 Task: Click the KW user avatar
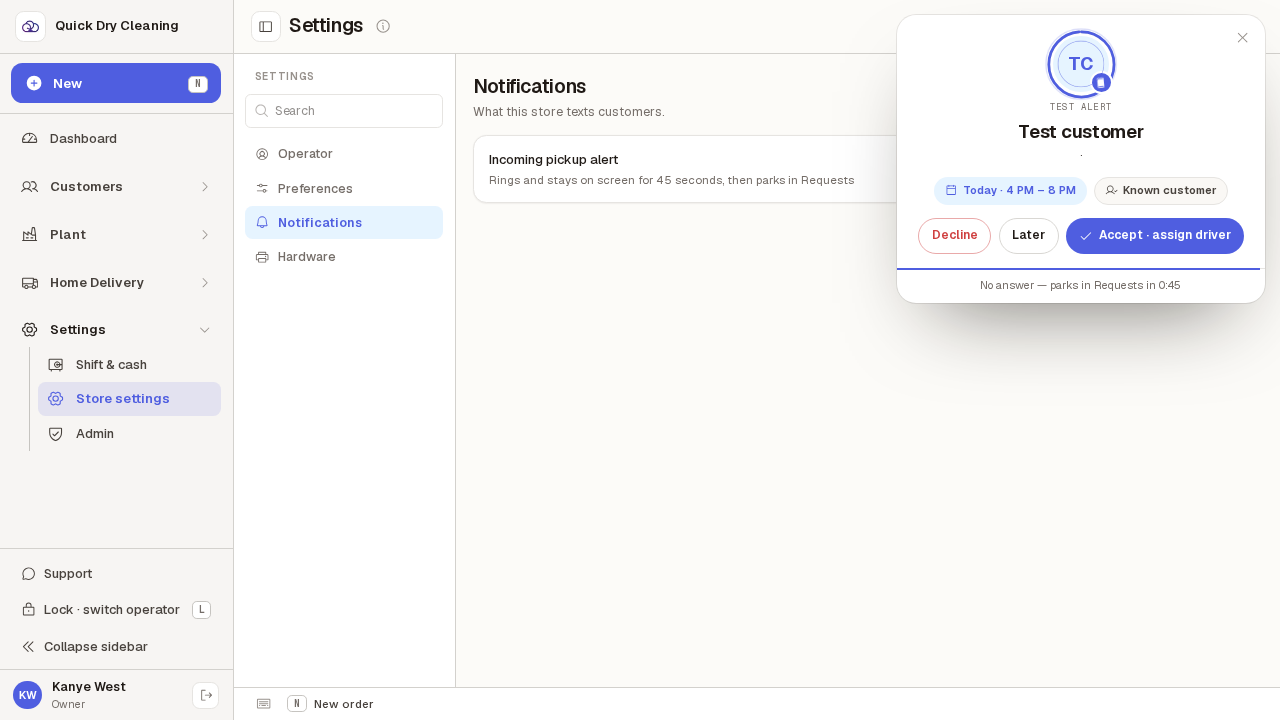(x=27, y=695)
